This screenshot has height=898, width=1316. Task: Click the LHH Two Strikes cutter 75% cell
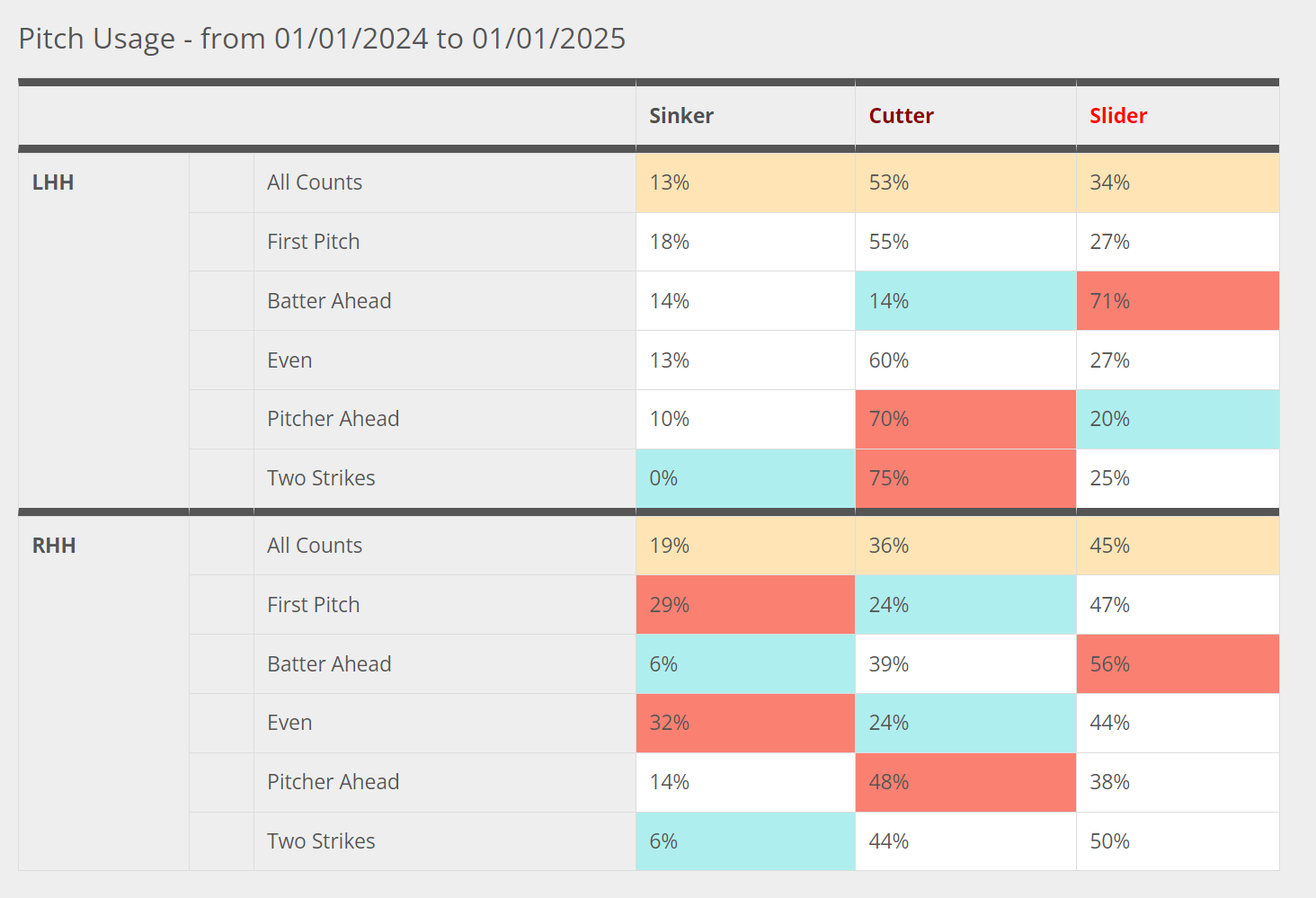(x=965, y=478)
